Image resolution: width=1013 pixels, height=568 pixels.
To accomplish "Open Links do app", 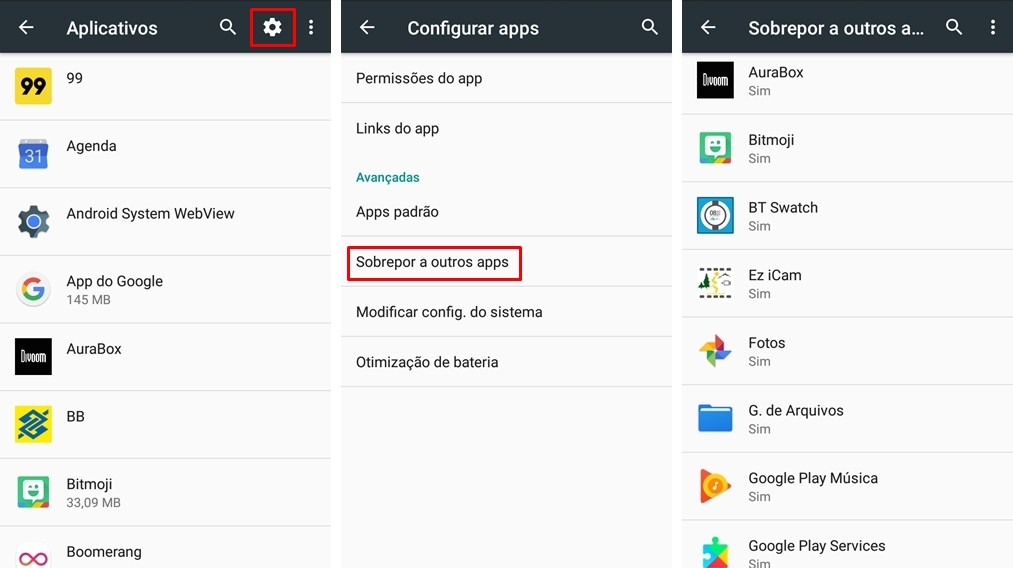I will pyautogui.click(x=506, y=129).
